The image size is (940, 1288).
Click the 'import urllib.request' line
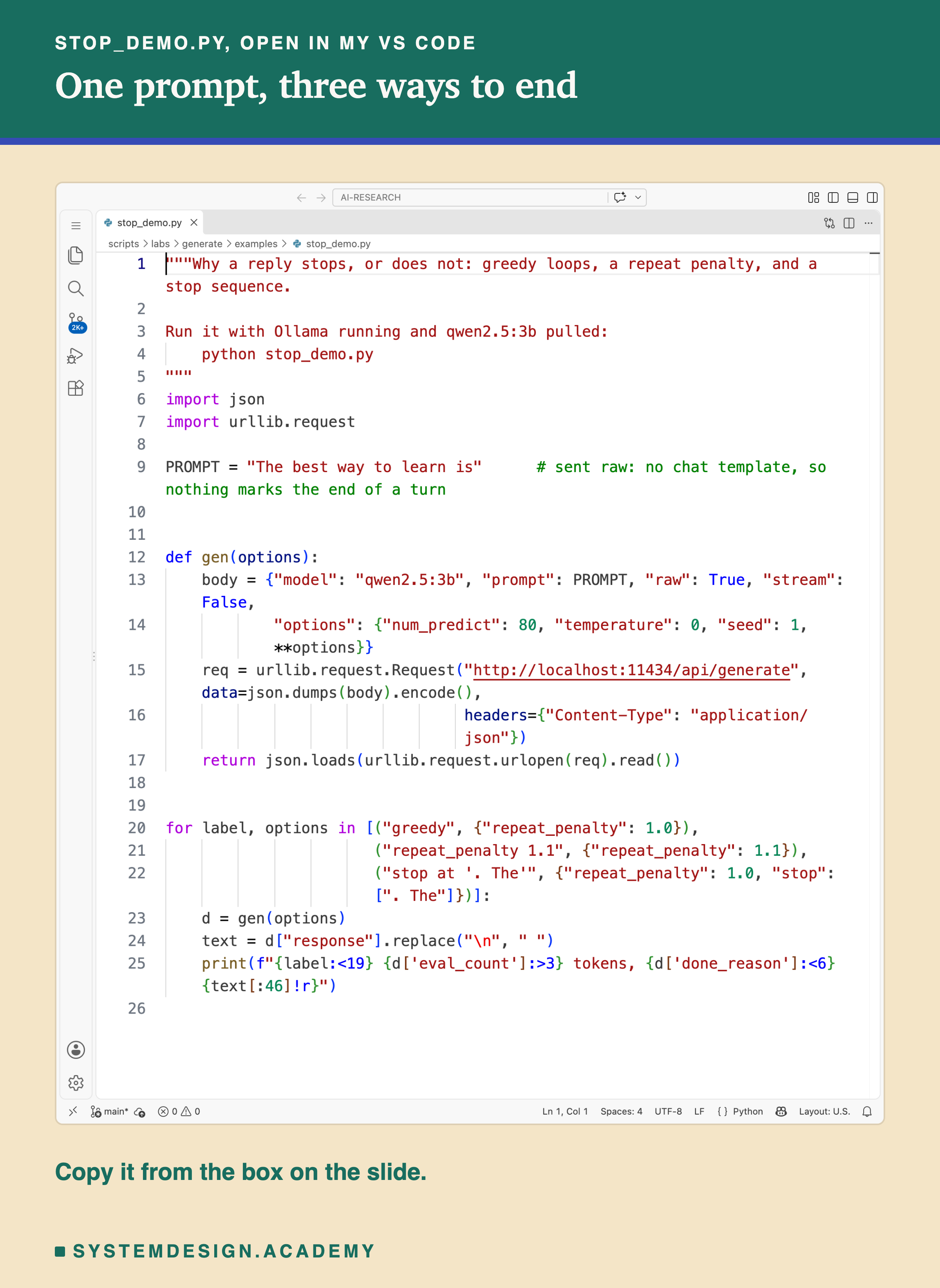coord(260,422)
